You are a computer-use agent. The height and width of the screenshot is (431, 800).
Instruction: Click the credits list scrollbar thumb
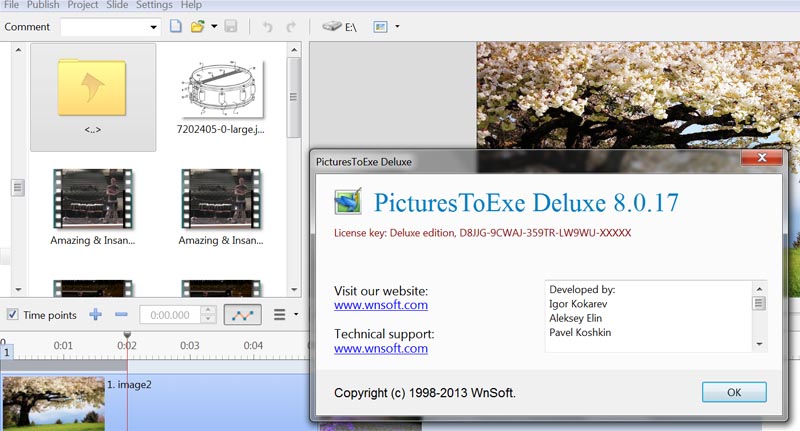pyautogui.click(x=759, y=303)
